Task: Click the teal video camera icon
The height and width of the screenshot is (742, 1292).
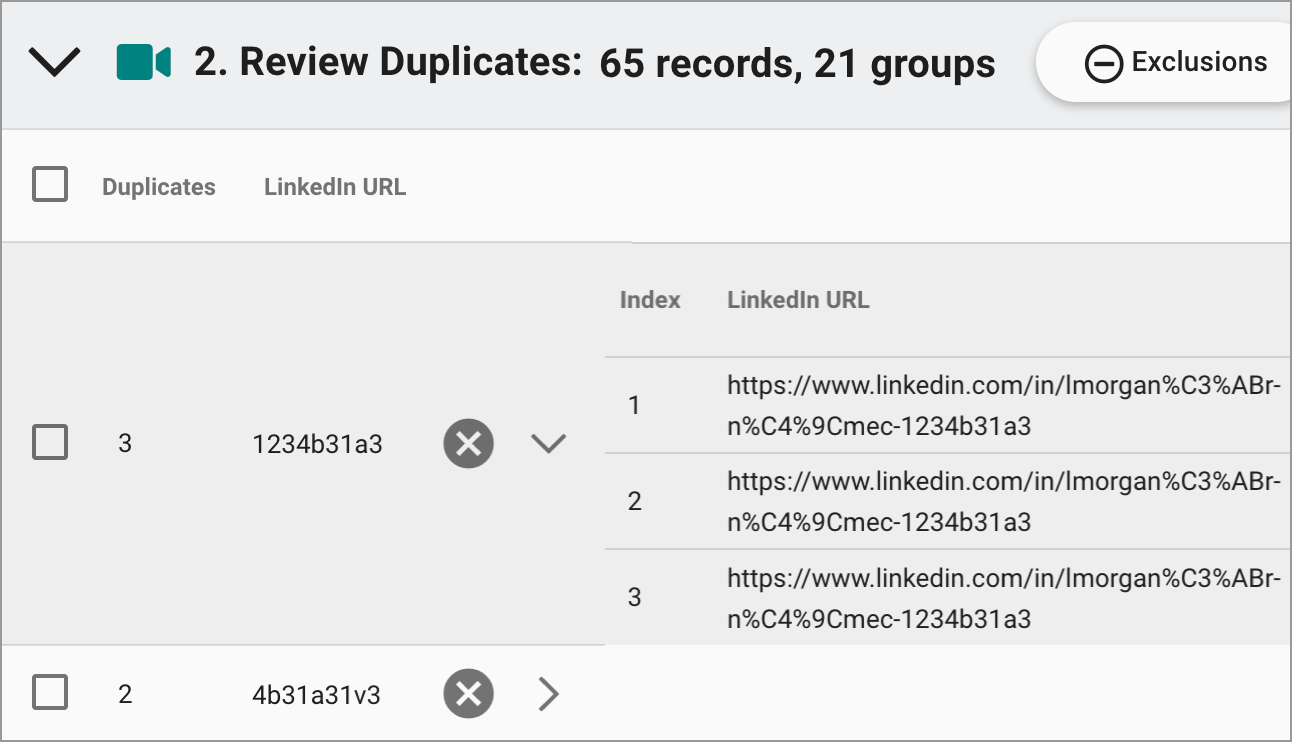Action: pyautogui.click(x=144, y=62)
